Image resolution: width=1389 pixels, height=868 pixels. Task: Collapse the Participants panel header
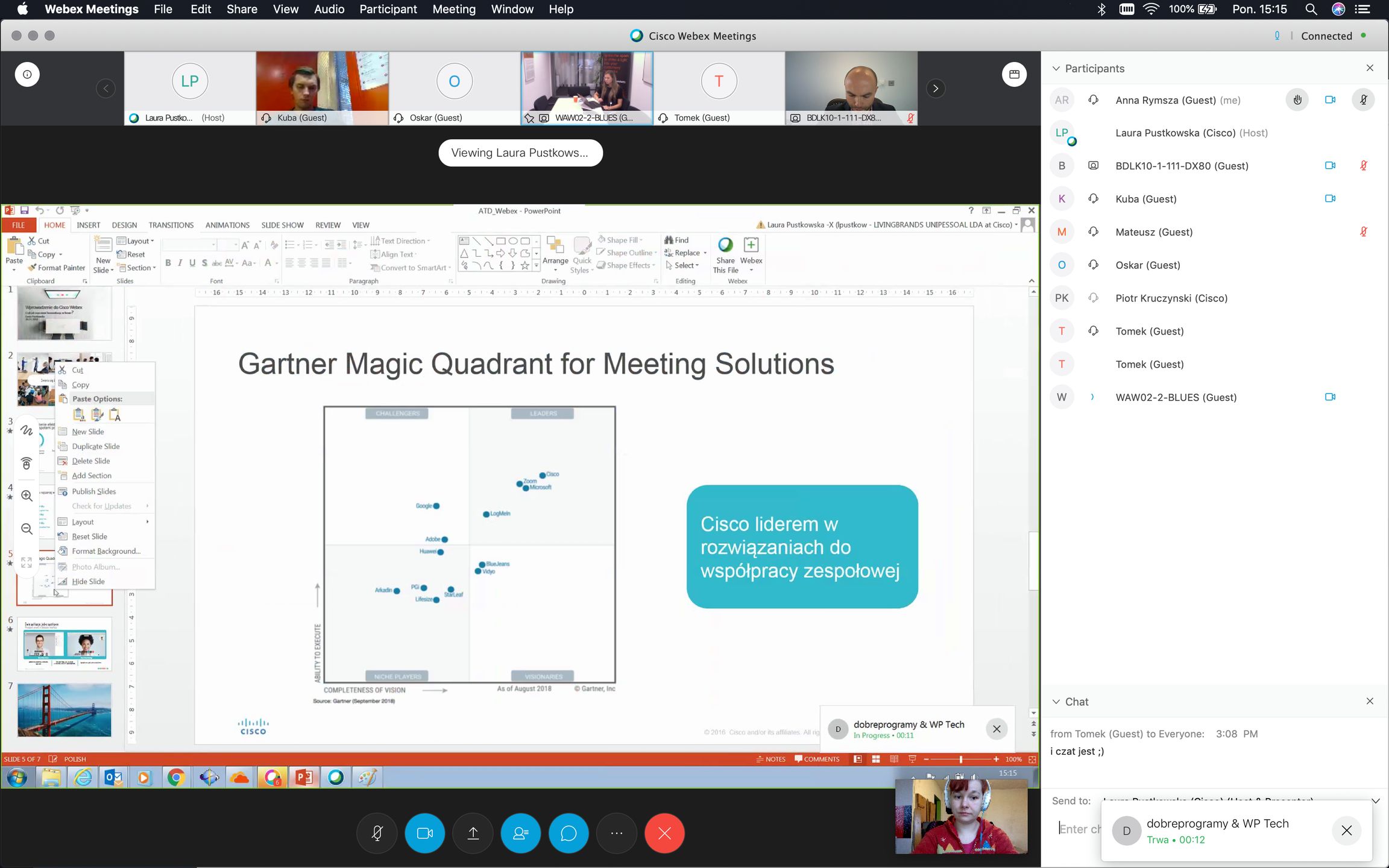[x=1056, y=68]
